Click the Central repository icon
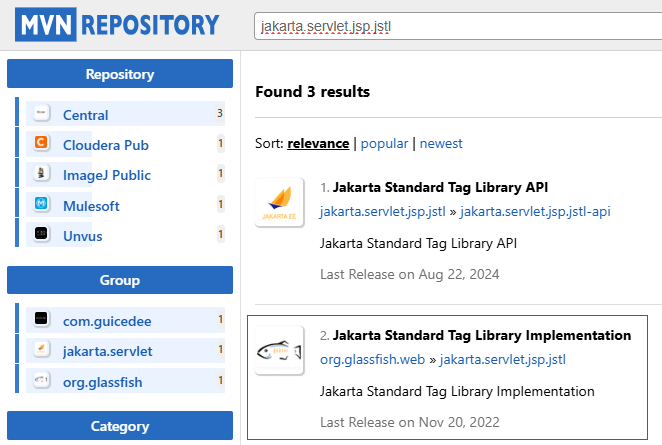662x445 pixels. (41, 113)
